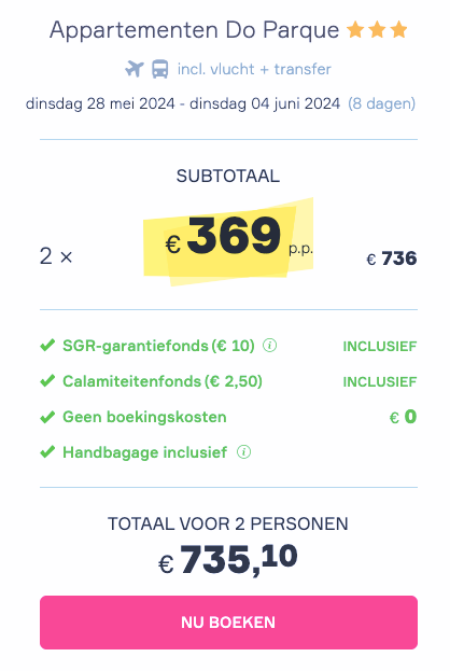Click the Appartementen Do Parque title
This screenshot has width=450, height=671.
pyautogui.click(x=194, y=30)
